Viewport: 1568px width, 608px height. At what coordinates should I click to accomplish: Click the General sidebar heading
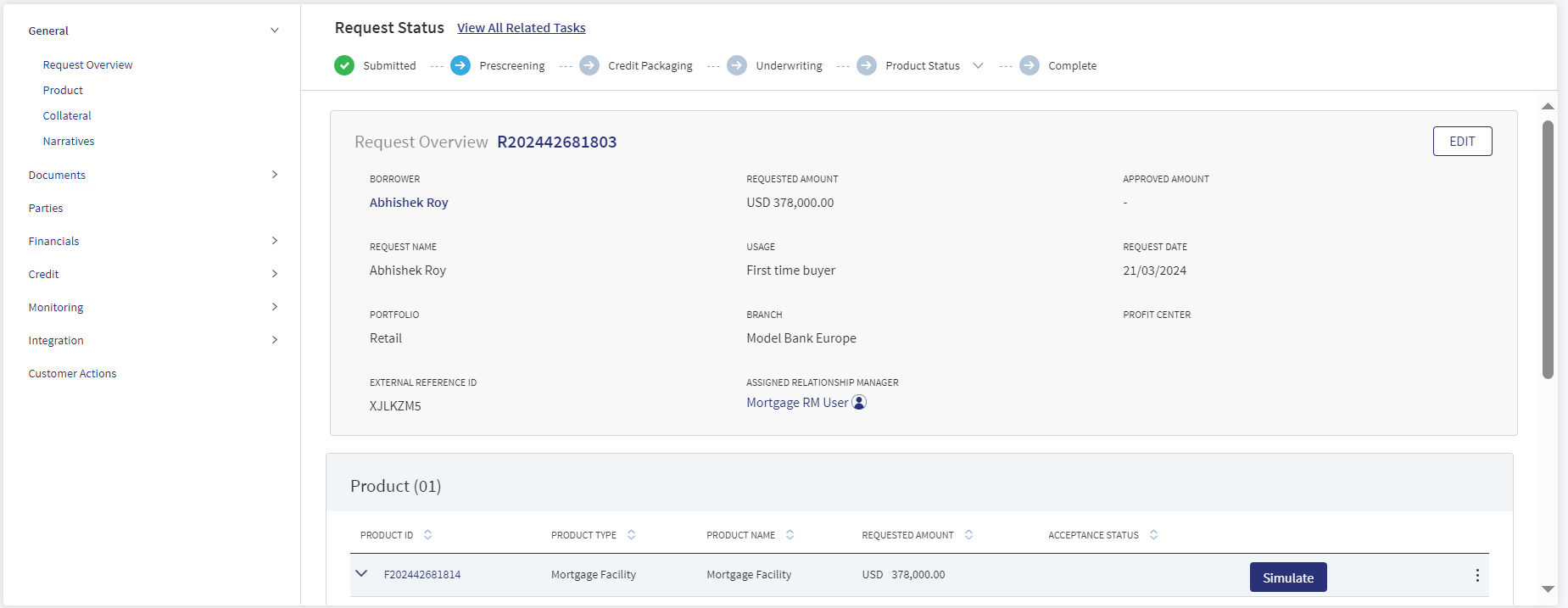point(48,31)
